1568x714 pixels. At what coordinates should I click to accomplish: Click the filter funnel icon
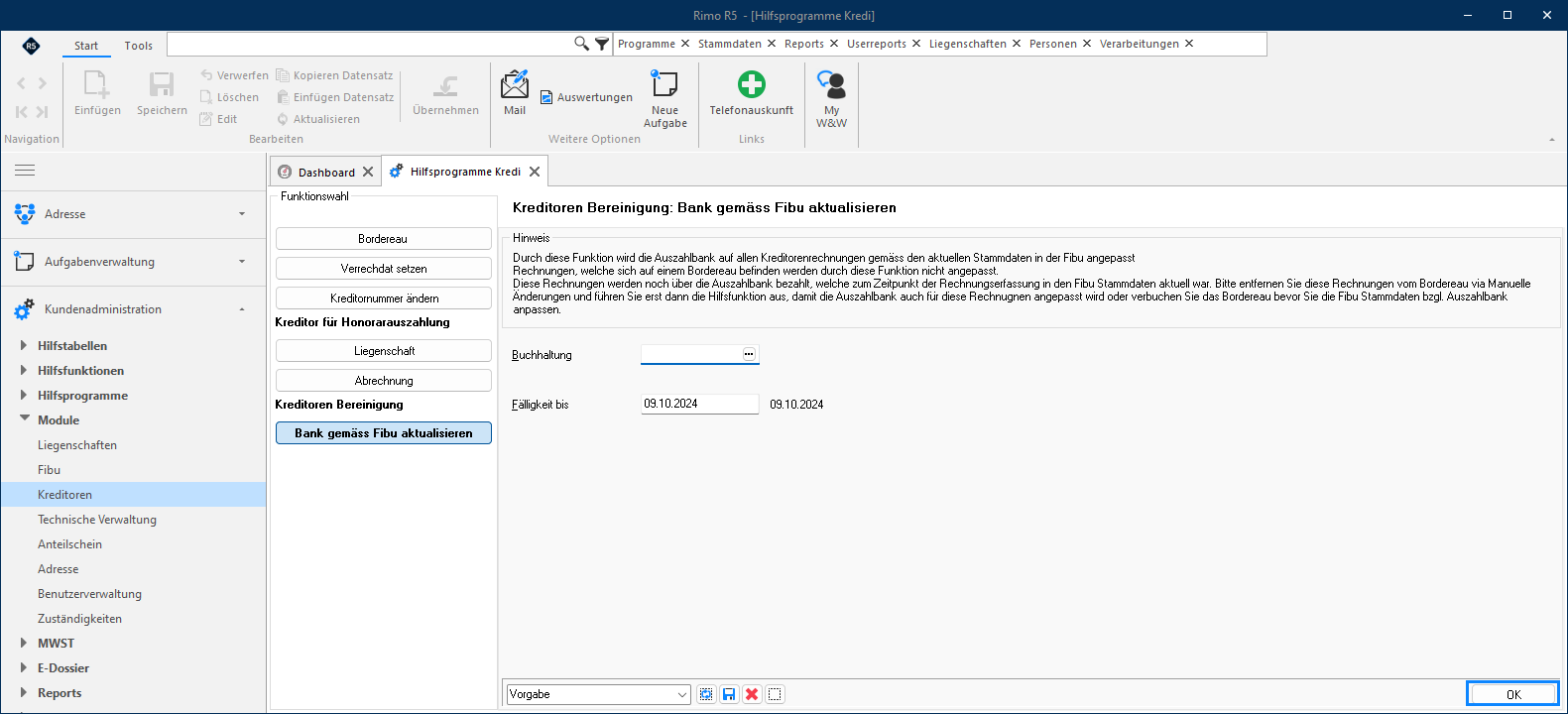[x=601, y=44]
